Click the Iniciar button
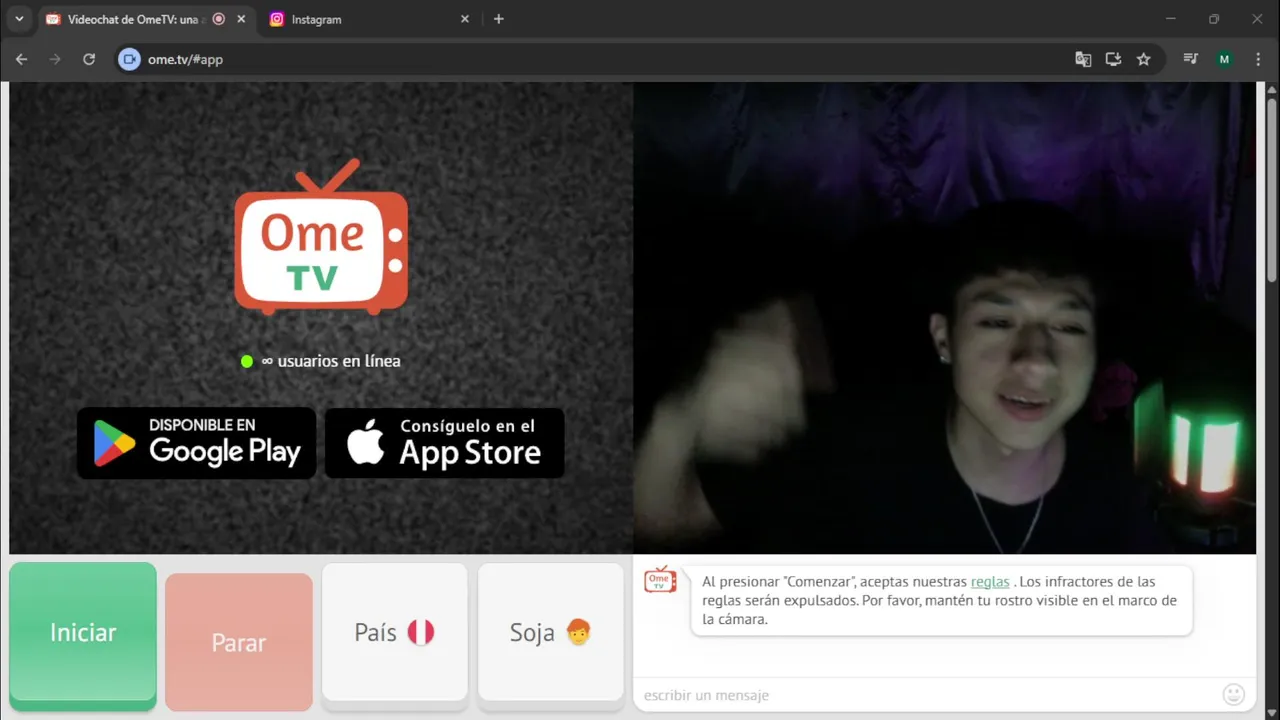1280x720 pixels. click(x=83, y=633)
